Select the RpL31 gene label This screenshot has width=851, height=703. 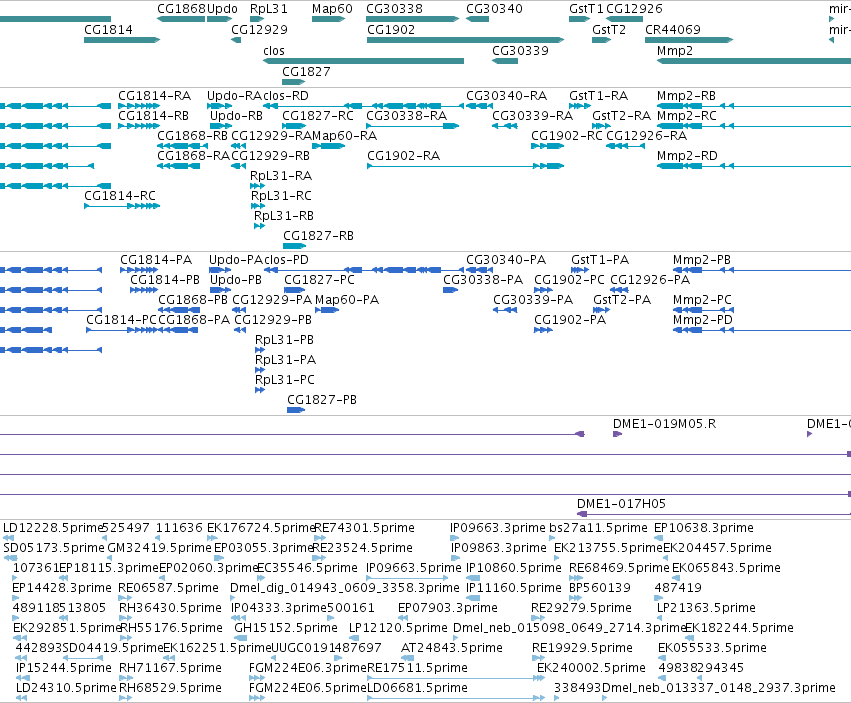click(x=269, y=9)
